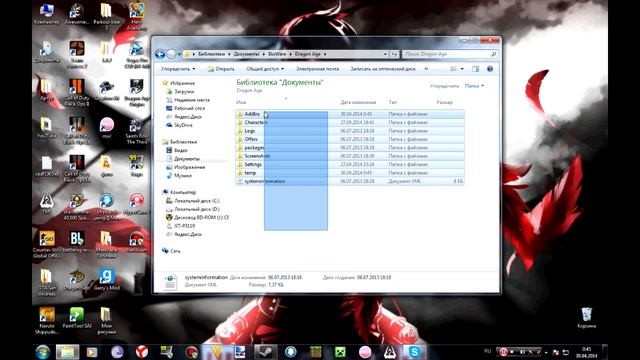Open the Naruto Shippuden desktop shortcut
The height and width of the screenshot is (360, 640).
click(x=47, y=320)
